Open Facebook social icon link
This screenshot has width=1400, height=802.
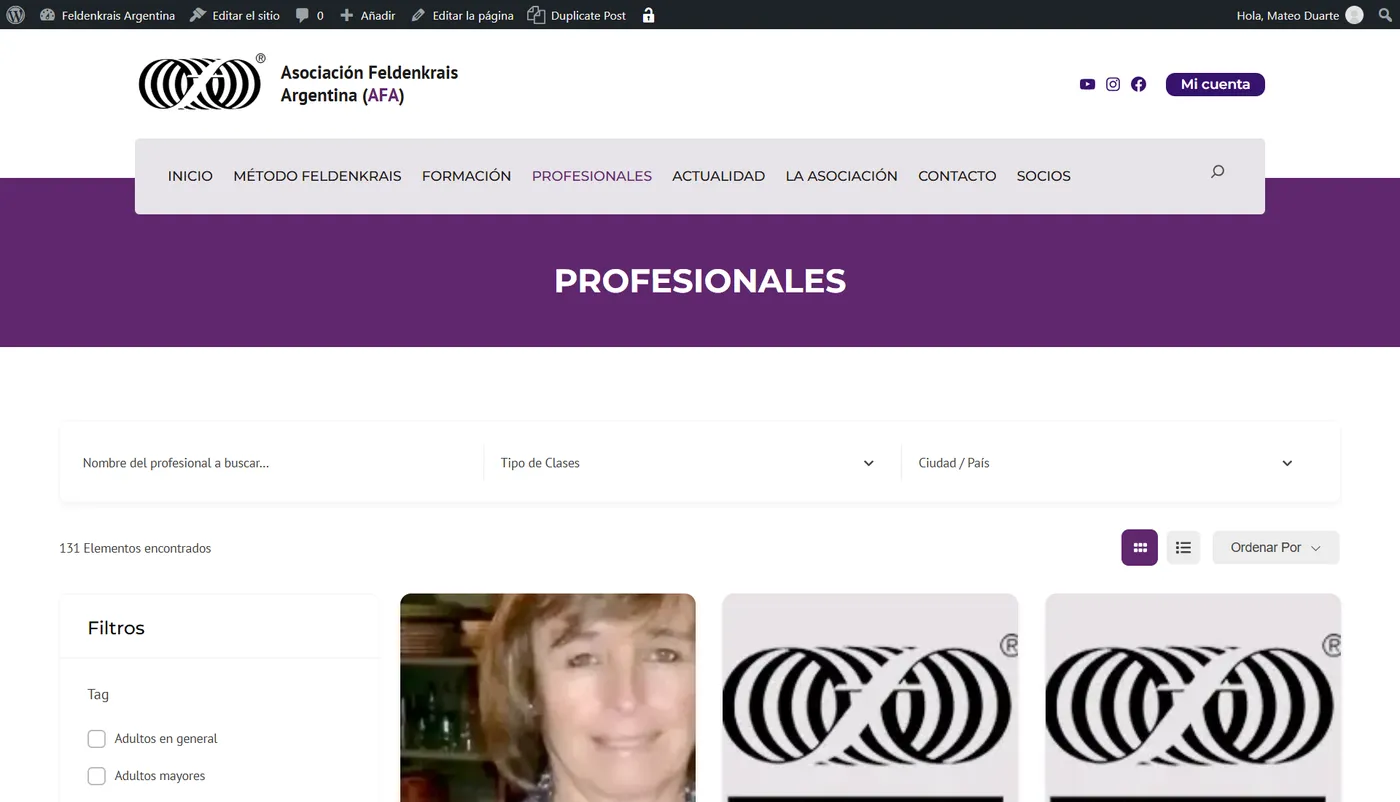1138,84
